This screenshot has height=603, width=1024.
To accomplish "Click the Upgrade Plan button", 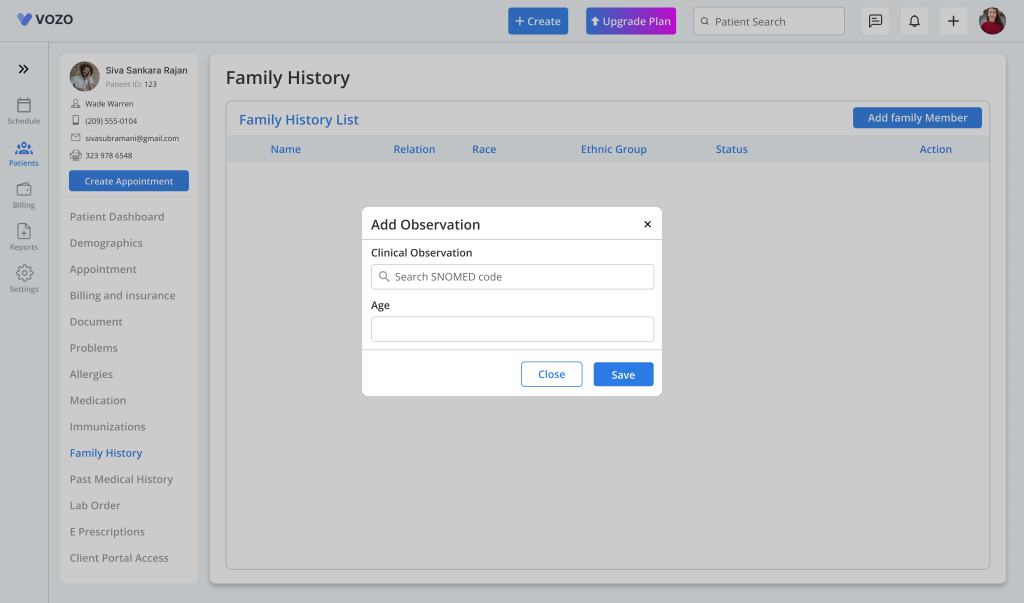I will 631,21.
